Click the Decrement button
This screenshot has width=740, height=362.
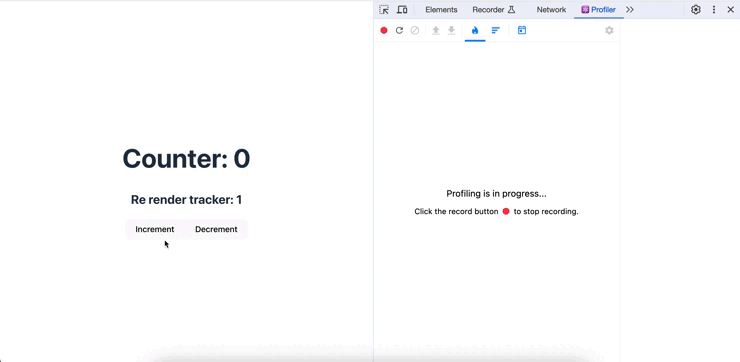(216, 229)
